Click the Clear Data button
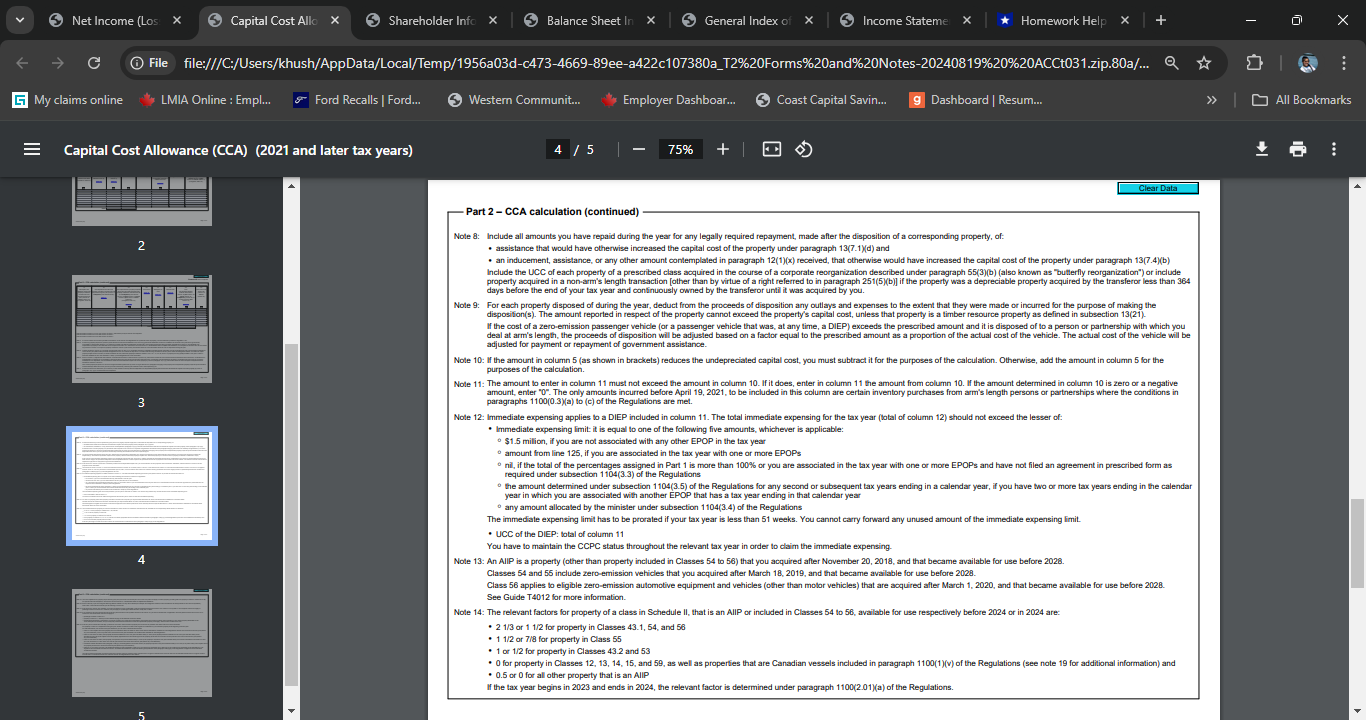1366x720 pixels. [x=1157, y=188]
